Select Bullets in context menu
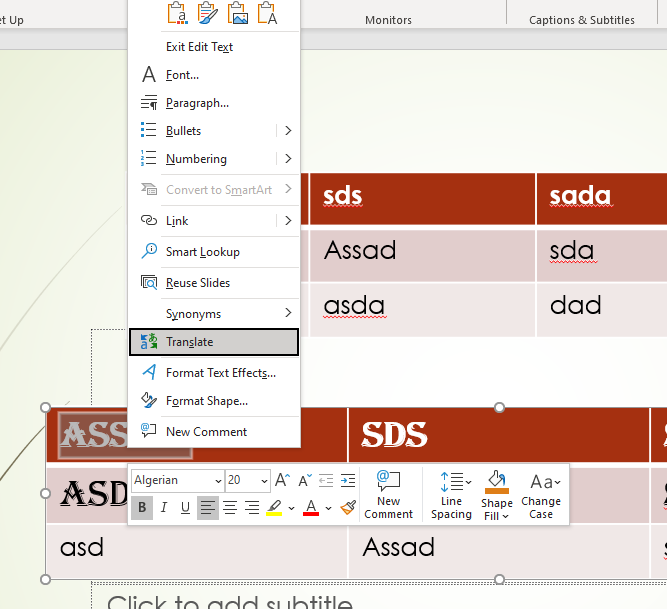The image size is (667, 609). coord(202,131)
